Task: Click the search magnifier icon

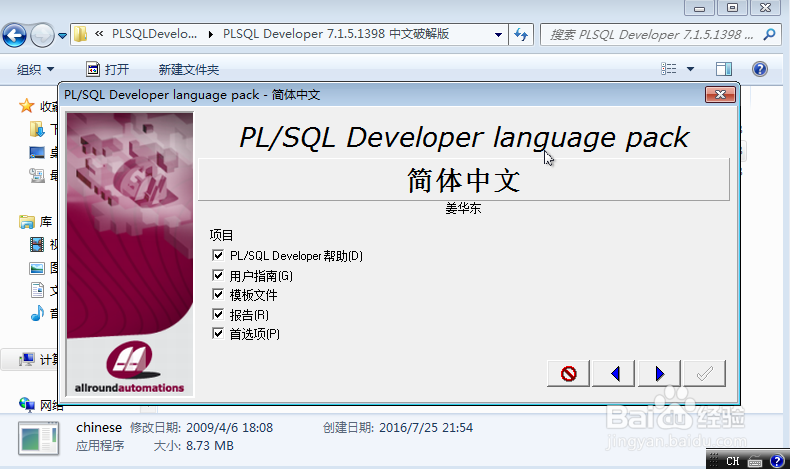Action: tap(769, 34)
